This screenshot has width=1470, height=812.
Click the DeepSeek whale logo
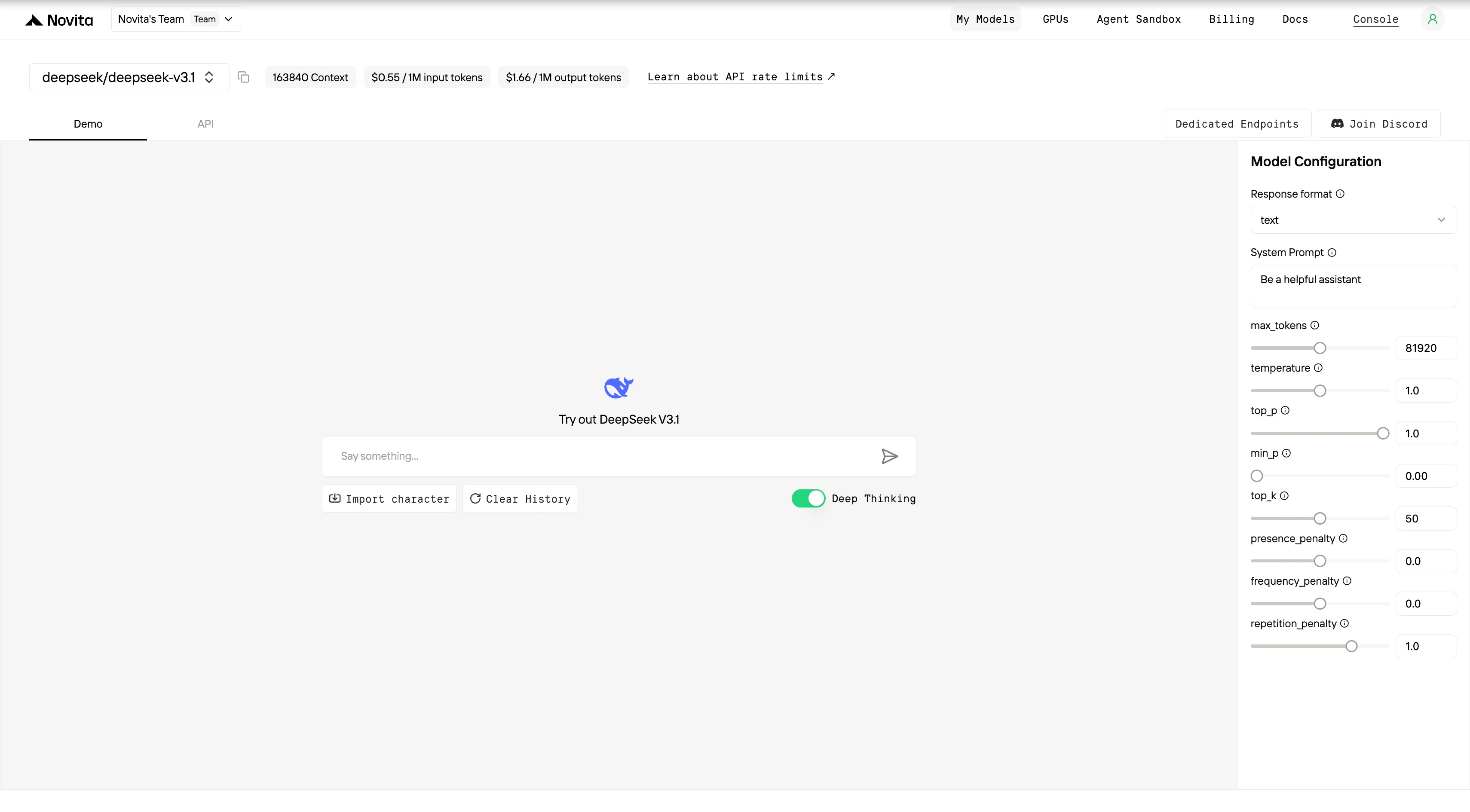pyautogui.click(x=619, y=388)
